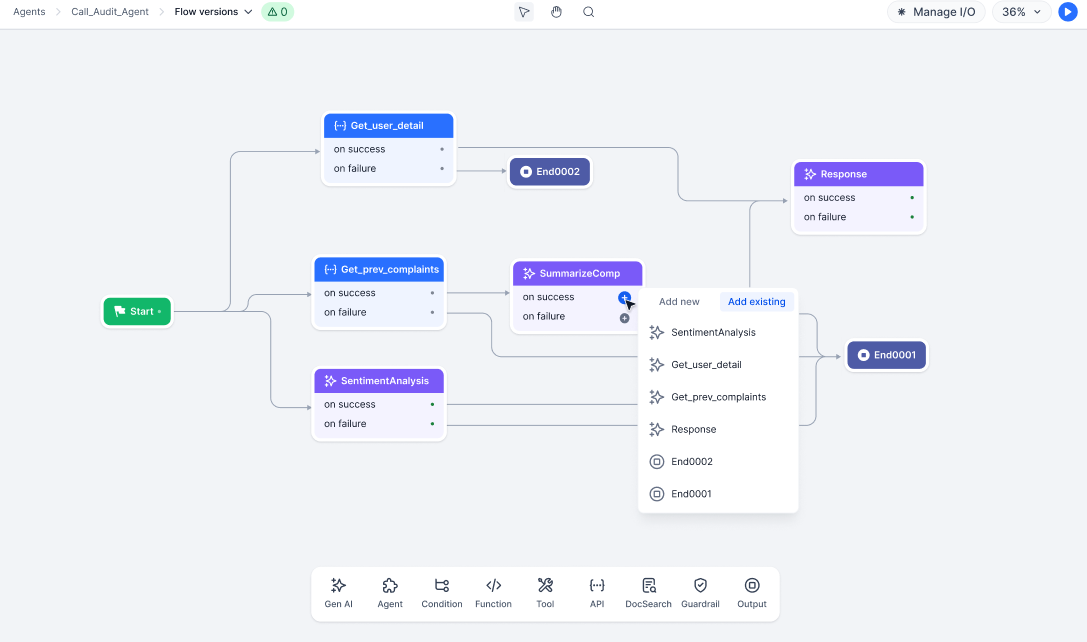Open the canvas search magnifier
The width and height of the screenshot is (1087, 642).
[x=588, y=12]
